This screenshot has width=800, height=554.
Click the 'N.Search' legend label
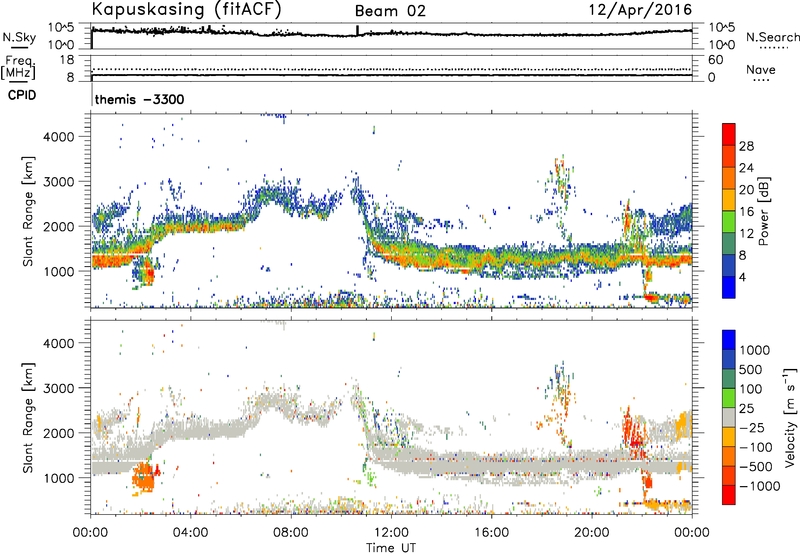click(x=772, y=37)
